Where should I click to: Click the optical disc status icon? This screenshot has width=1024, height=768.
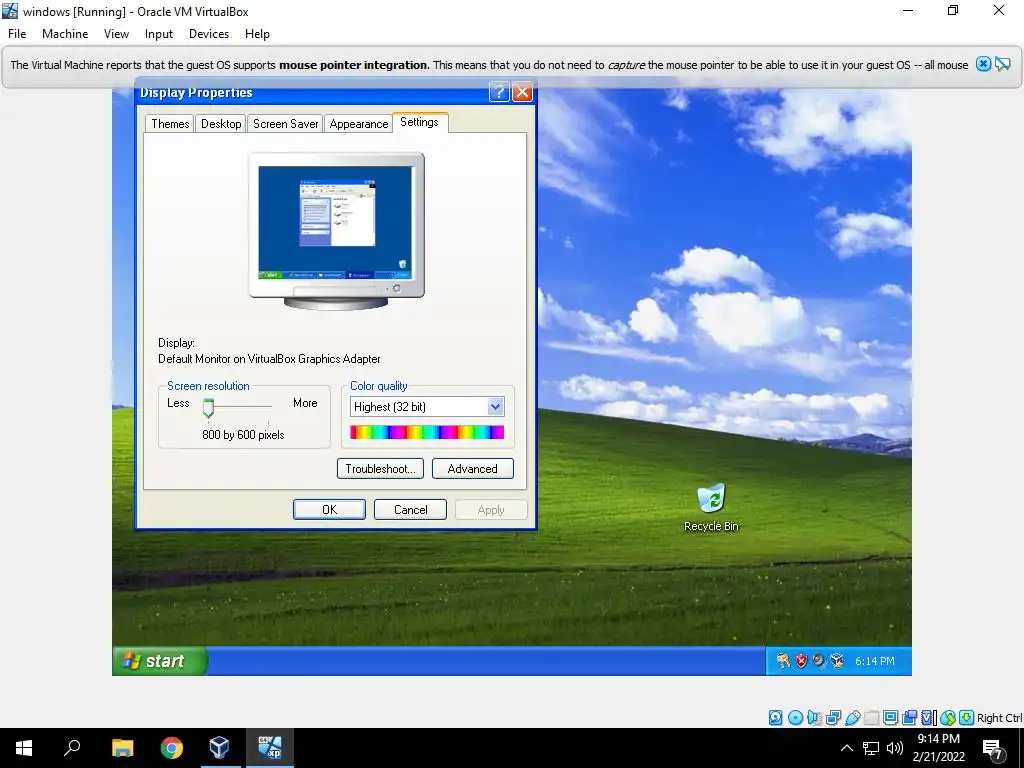(795, 718)
